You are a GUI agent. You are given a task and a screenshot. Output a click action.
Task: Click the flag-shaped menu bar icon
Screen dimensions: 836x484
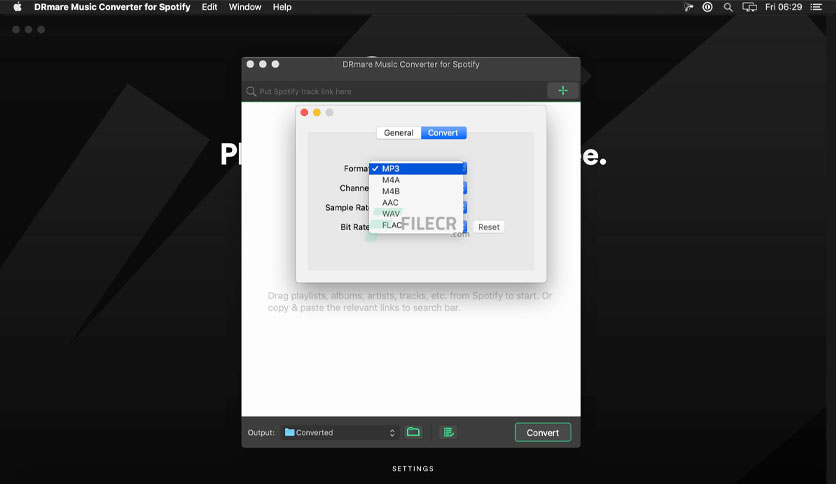[x=688, y=7]
